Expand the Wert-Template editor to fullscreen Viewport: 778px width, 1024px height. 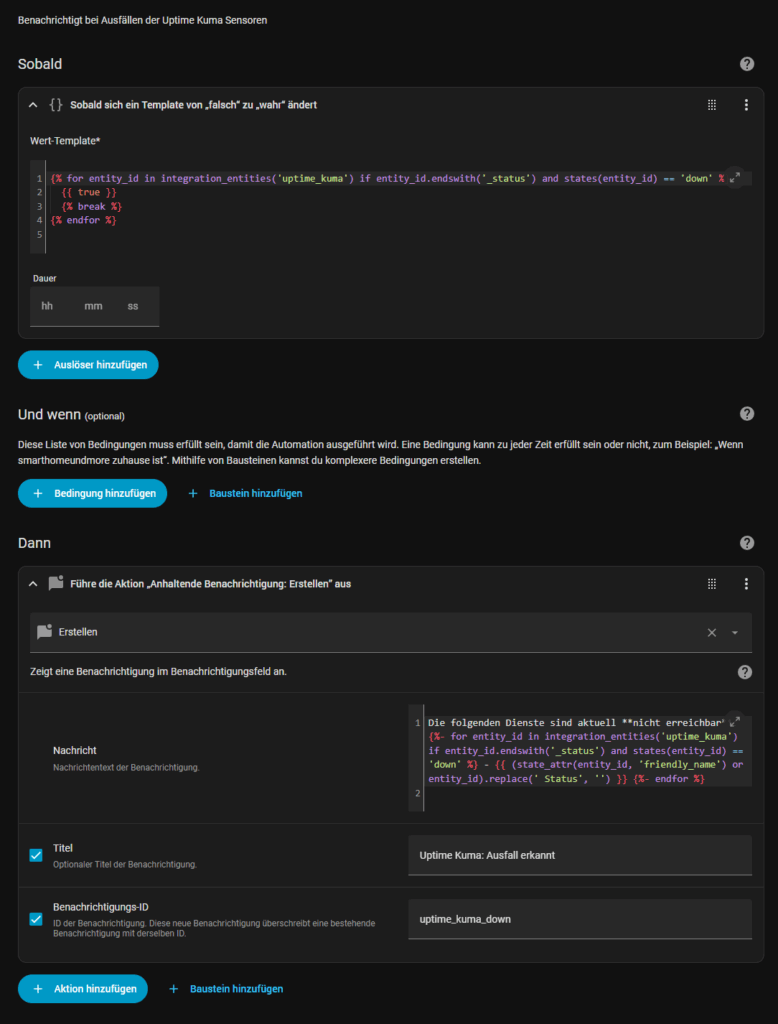pos(735,177)
